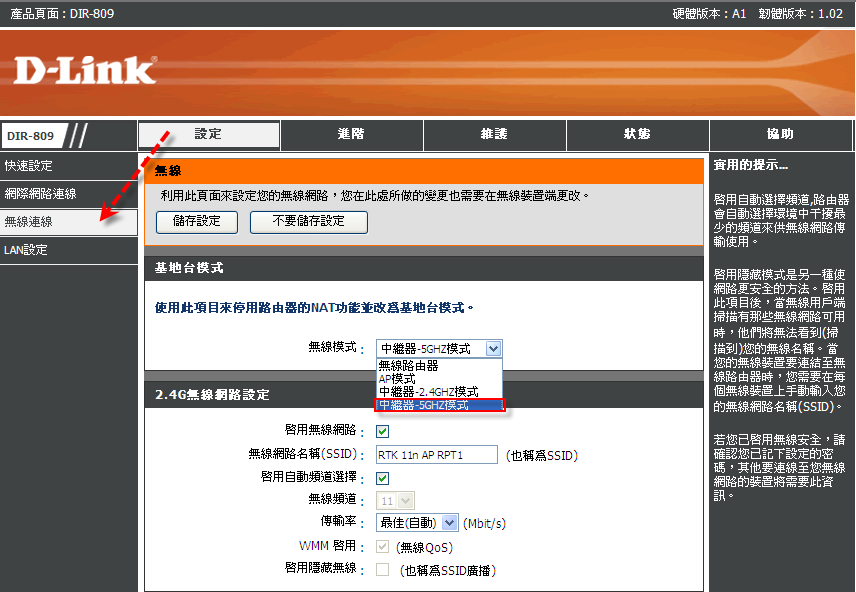
Task: Click the 不要儲存設定 button
Action: pos(308,222)
